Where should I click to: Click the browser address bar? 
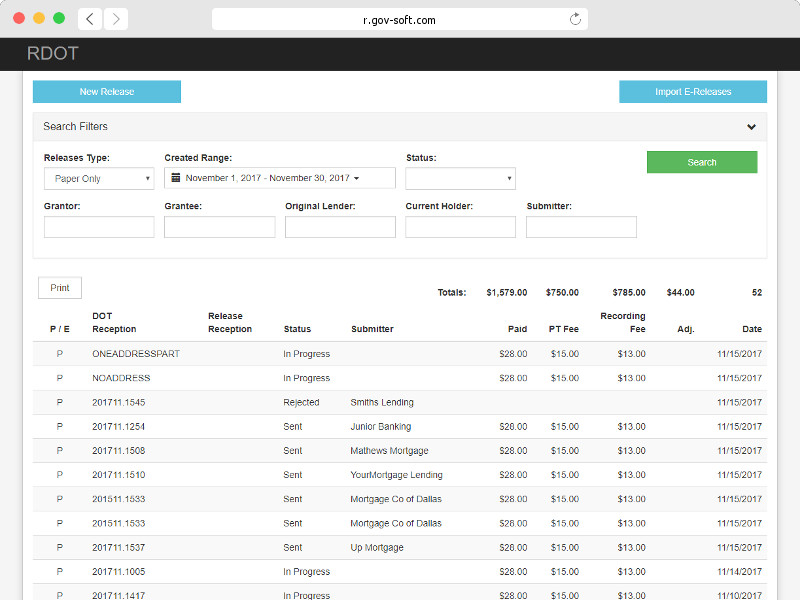click(399, 19)
